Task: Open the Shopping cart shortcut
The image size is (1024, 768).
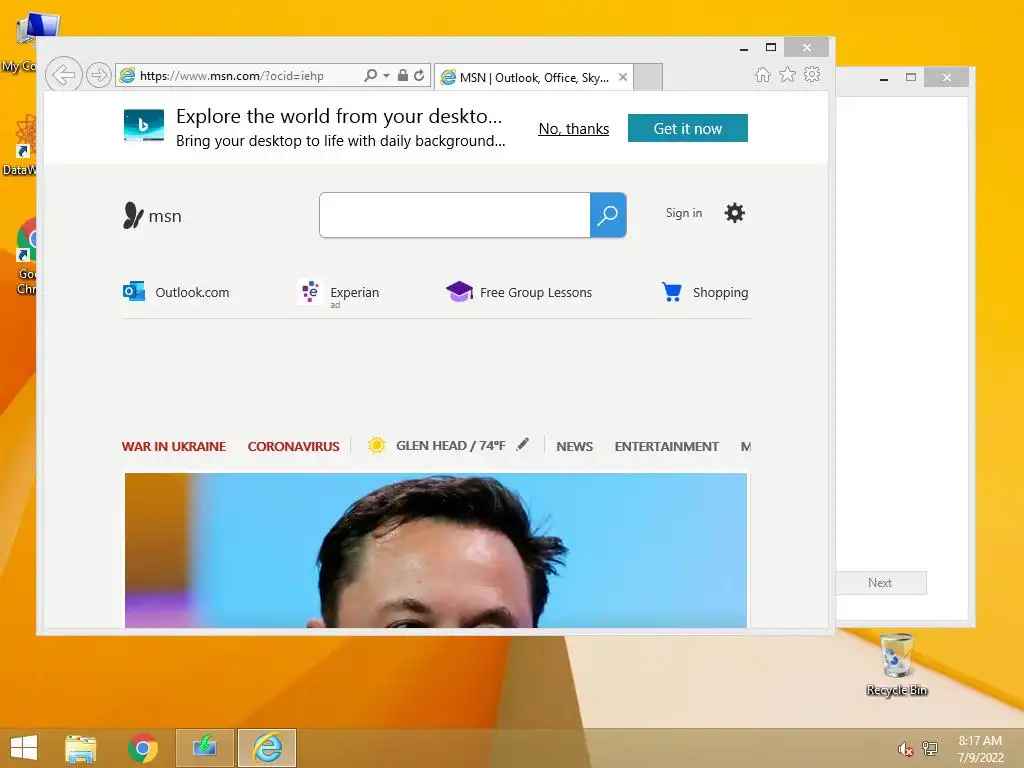Action: (x=705, y=292)
